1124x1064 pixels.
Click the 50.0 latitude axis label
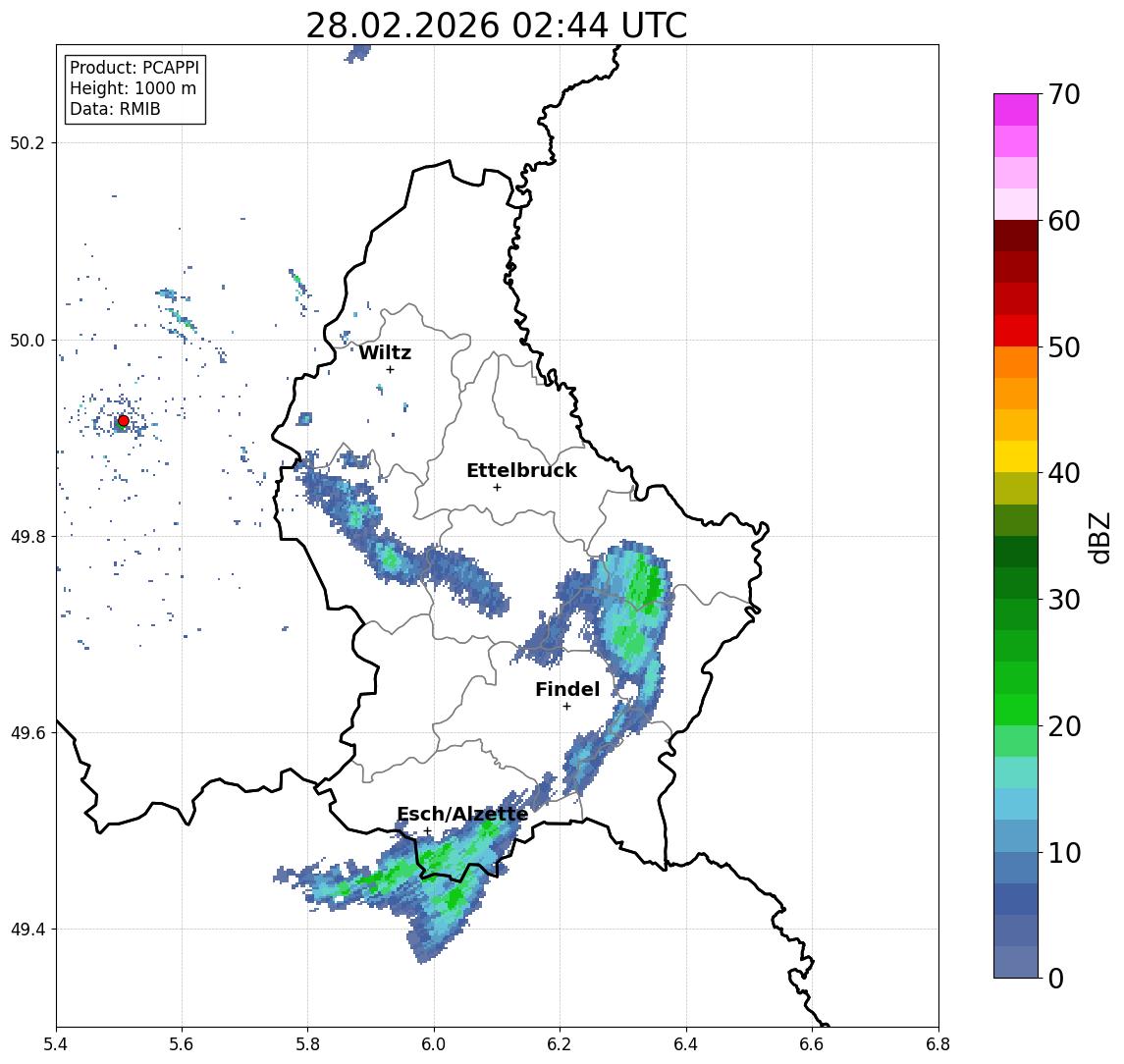27,340
